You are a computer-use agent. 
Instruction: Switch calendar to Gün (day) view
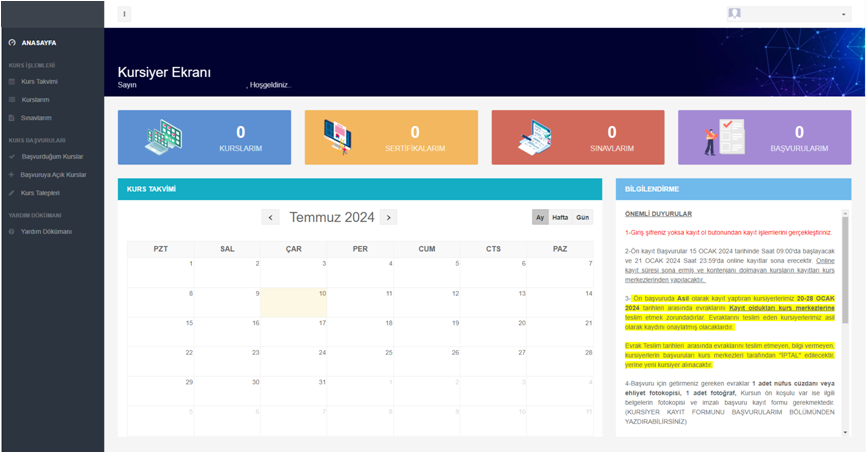click(x=582, y=217)
